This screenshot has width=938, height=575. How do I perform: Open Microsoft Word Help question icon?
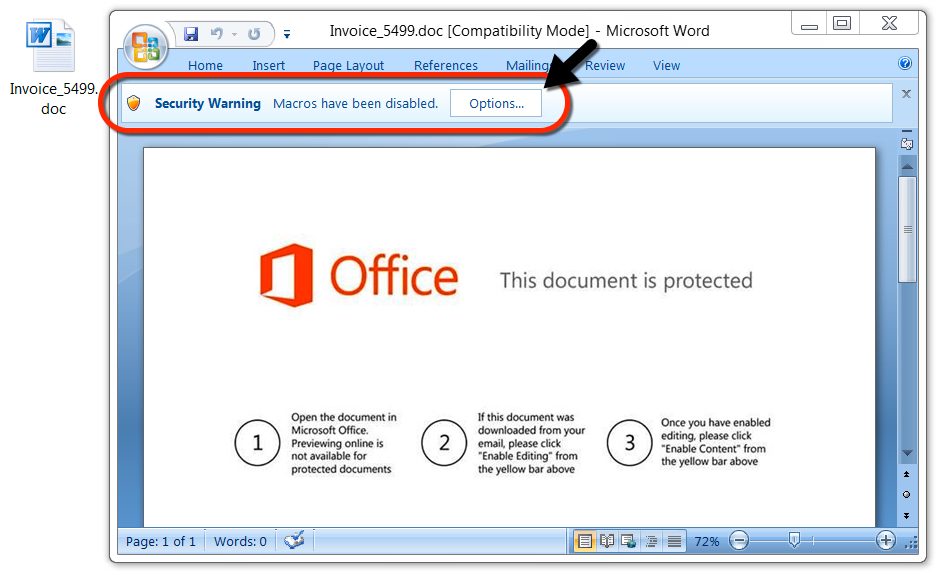pos(905,63)
